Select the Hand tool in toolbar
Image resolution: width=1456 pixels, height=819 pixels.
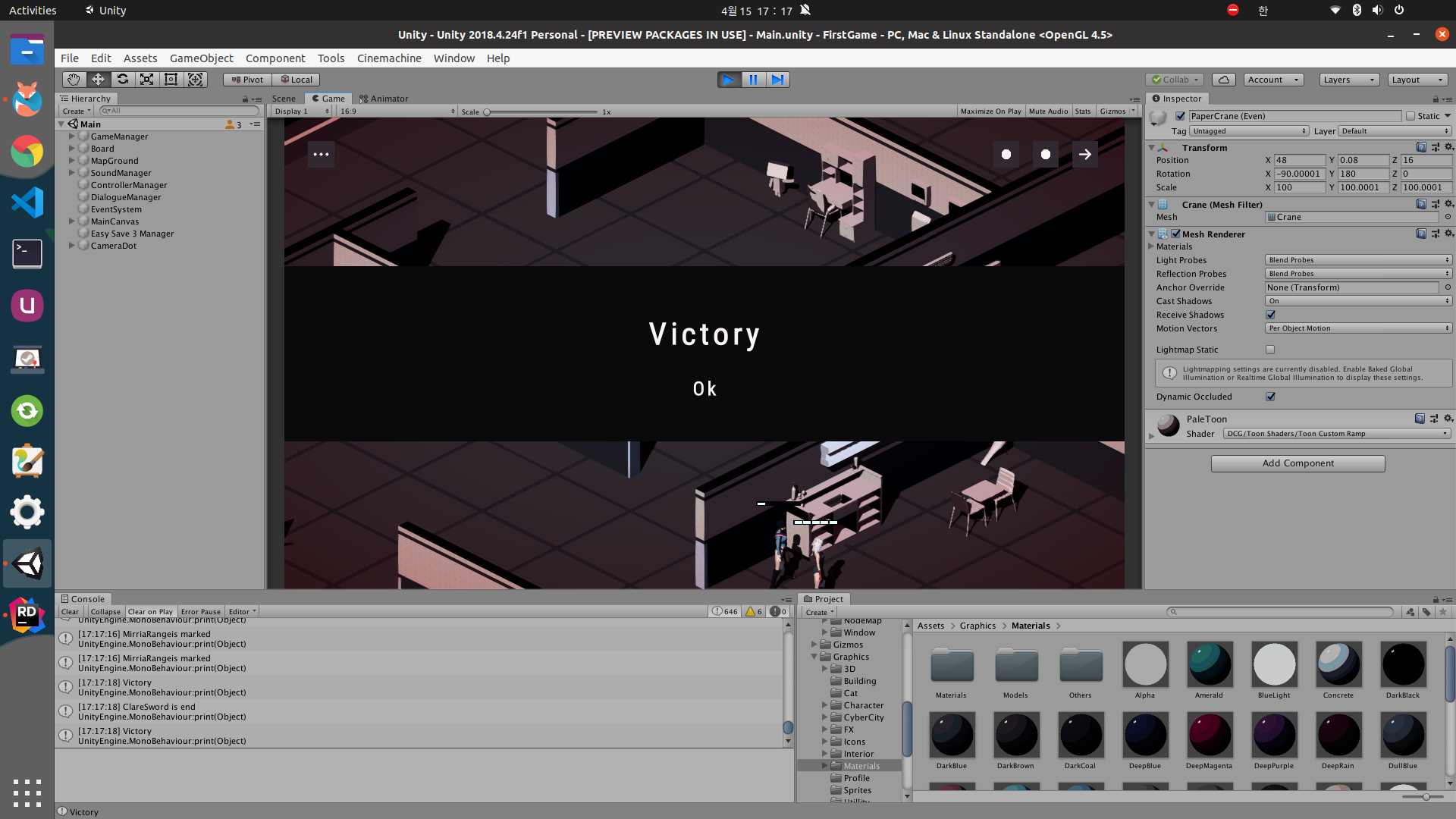click(x=74, y=80)
